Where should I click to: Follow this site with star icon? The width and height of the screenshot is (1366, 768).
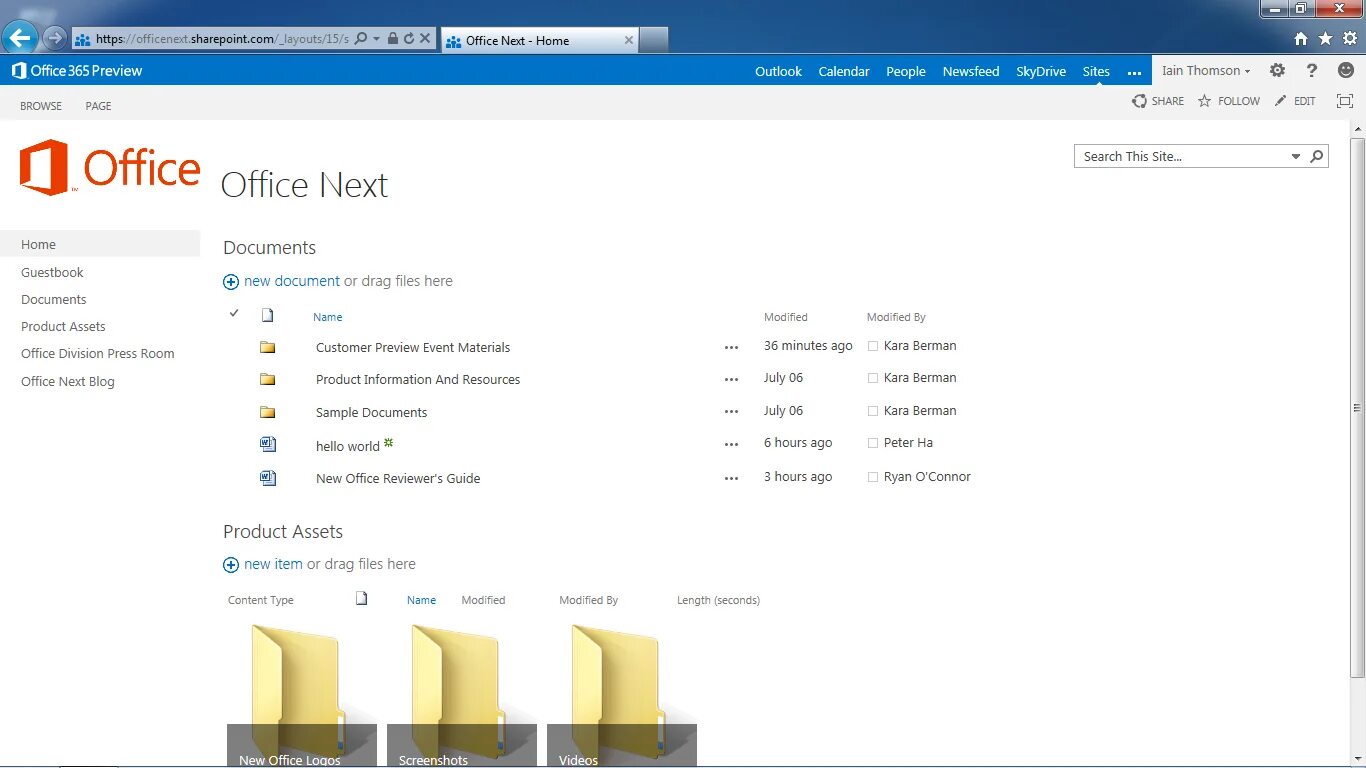pos(1229,101)
